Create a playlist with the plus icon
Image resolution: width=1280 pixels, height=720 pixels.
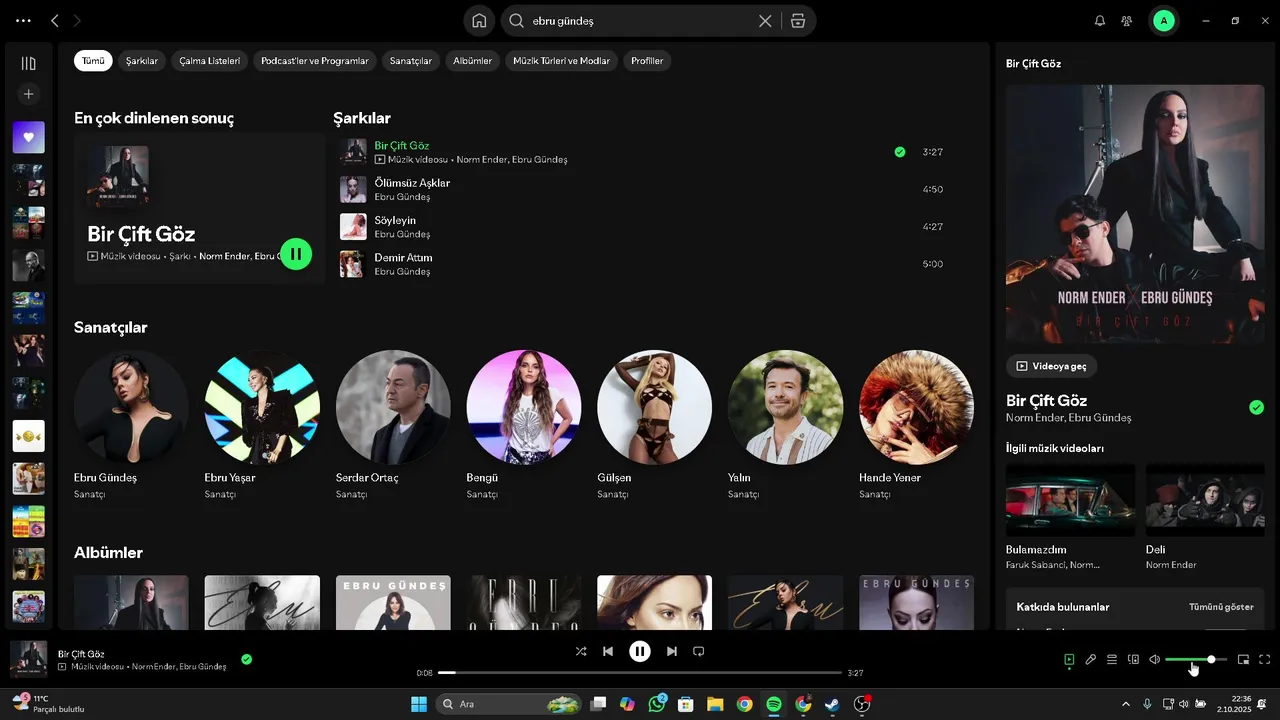click(28, 94)
